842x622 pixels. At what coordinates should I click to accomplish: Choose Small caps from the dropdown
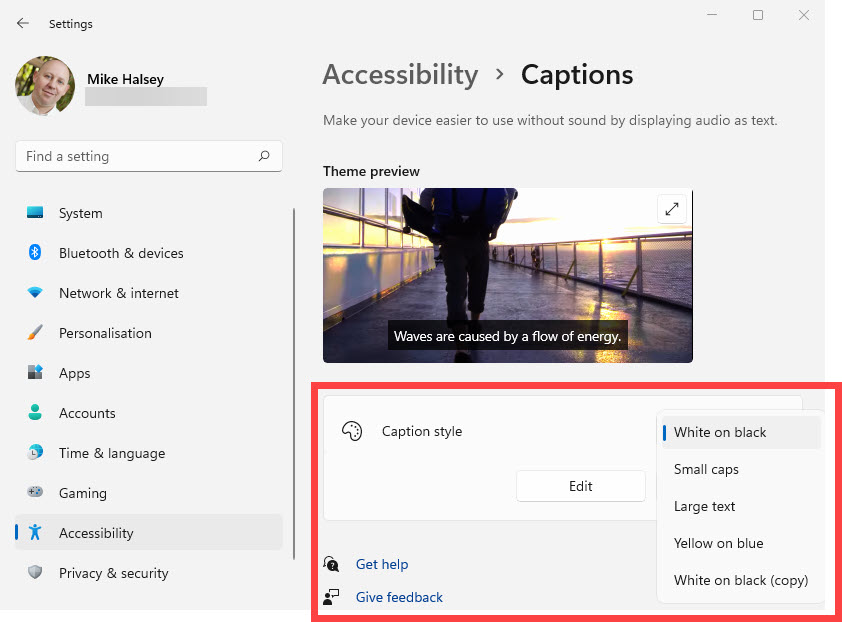(x=706, y=469)
